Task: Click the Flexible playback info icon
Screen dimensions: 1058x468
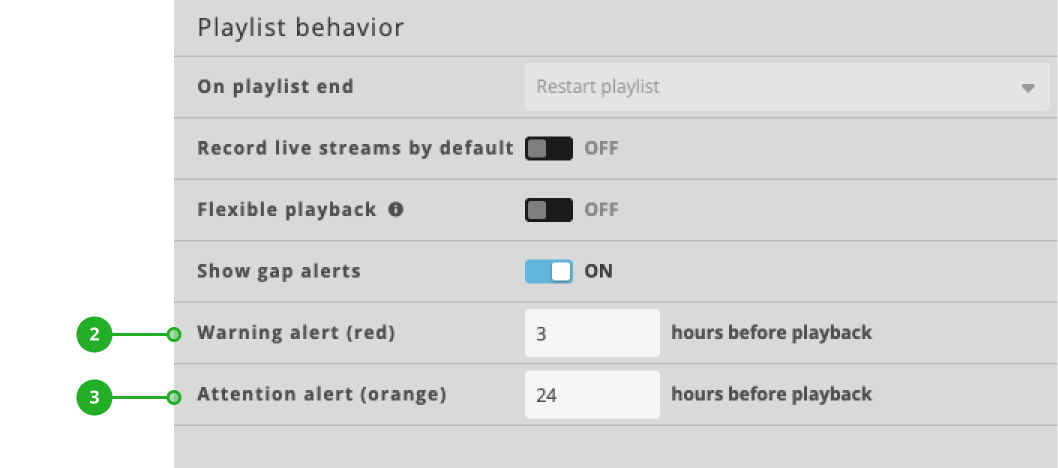Action: 396,210
